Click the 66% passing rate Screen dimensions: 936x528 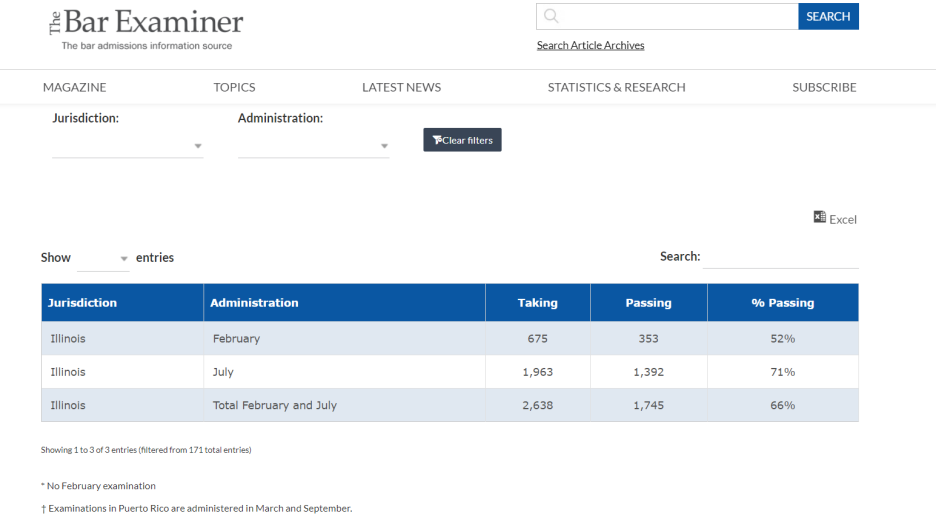click(x=783, y=405)
